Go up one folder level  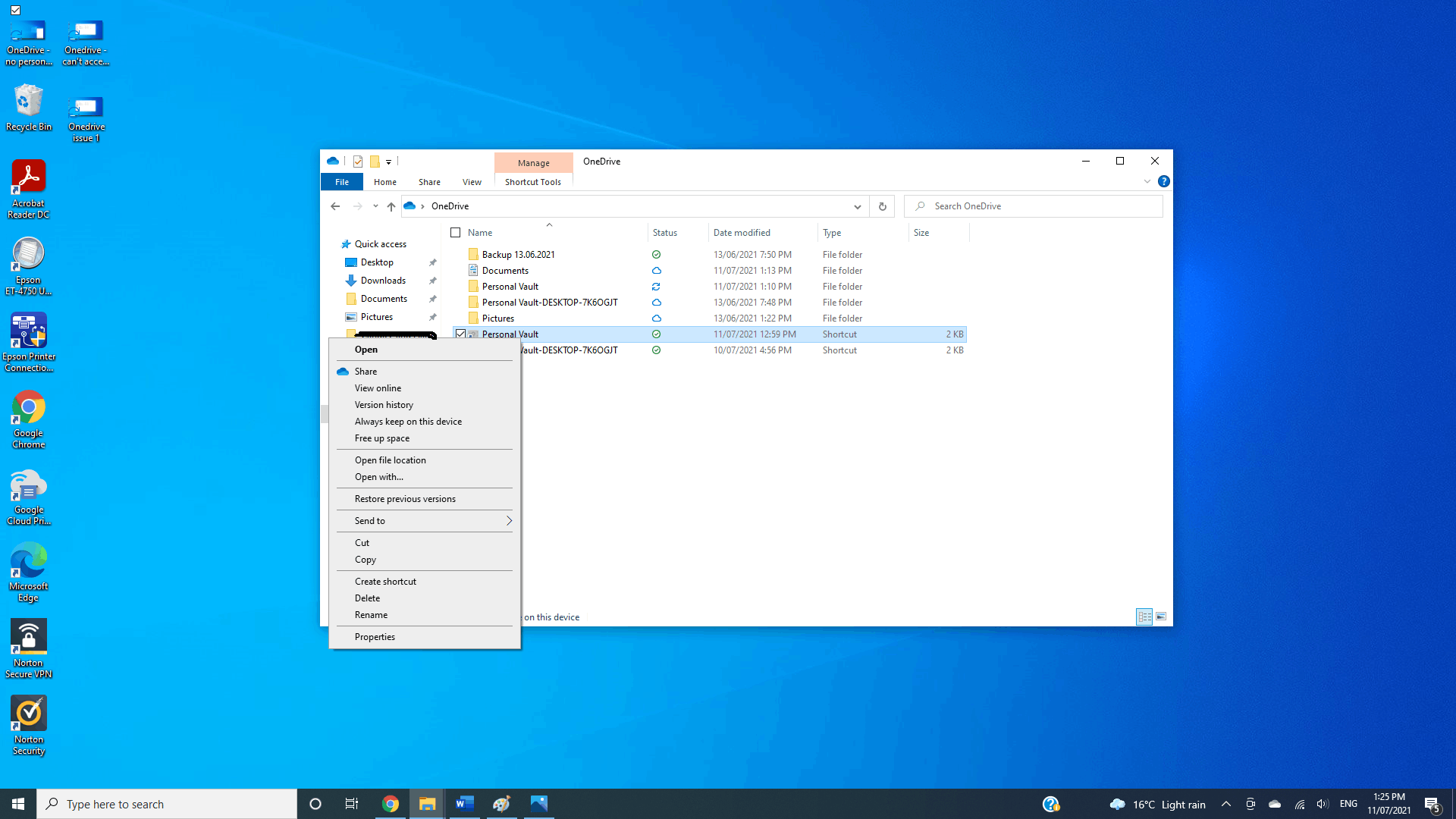[391, 206]
